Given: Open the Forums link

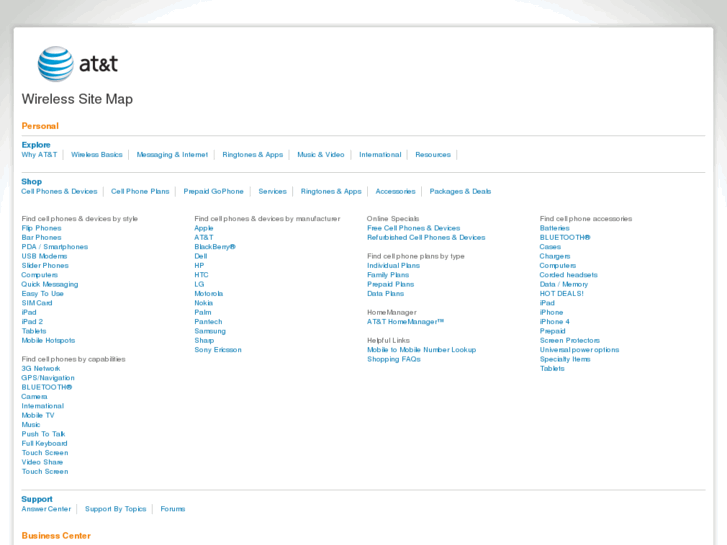Looking at the screenshot, I should (x=172, y=509).
